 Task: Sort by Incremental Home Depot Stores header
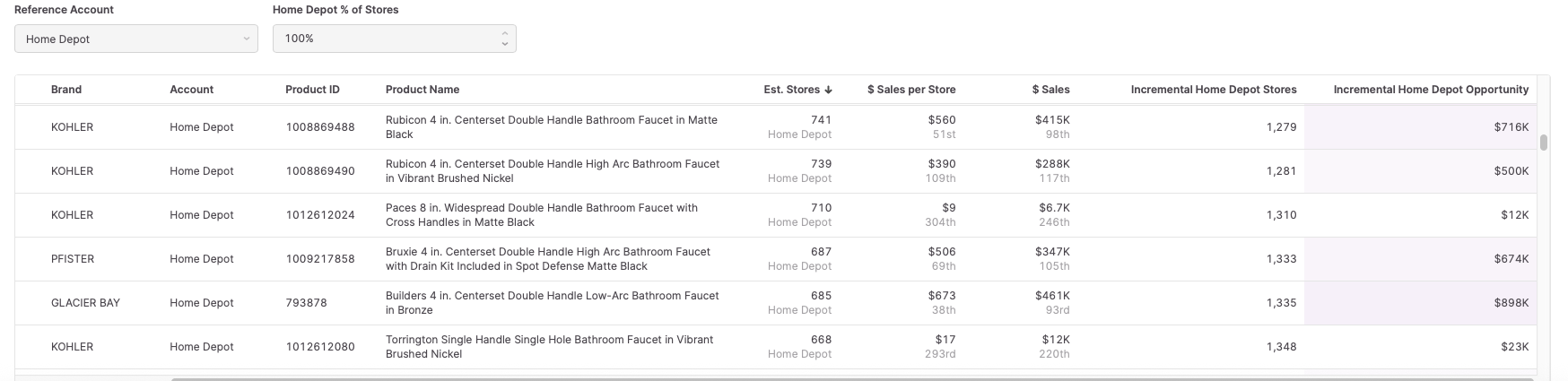click(x=1213, y=90)
